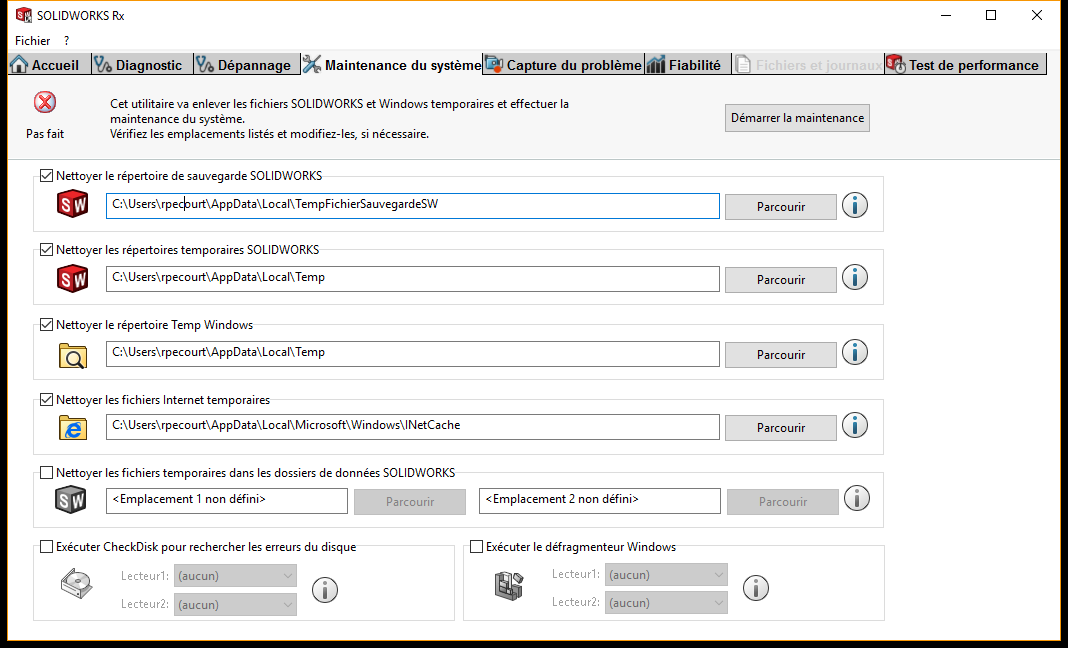Click info icon next to defragmenter drives

756,588
